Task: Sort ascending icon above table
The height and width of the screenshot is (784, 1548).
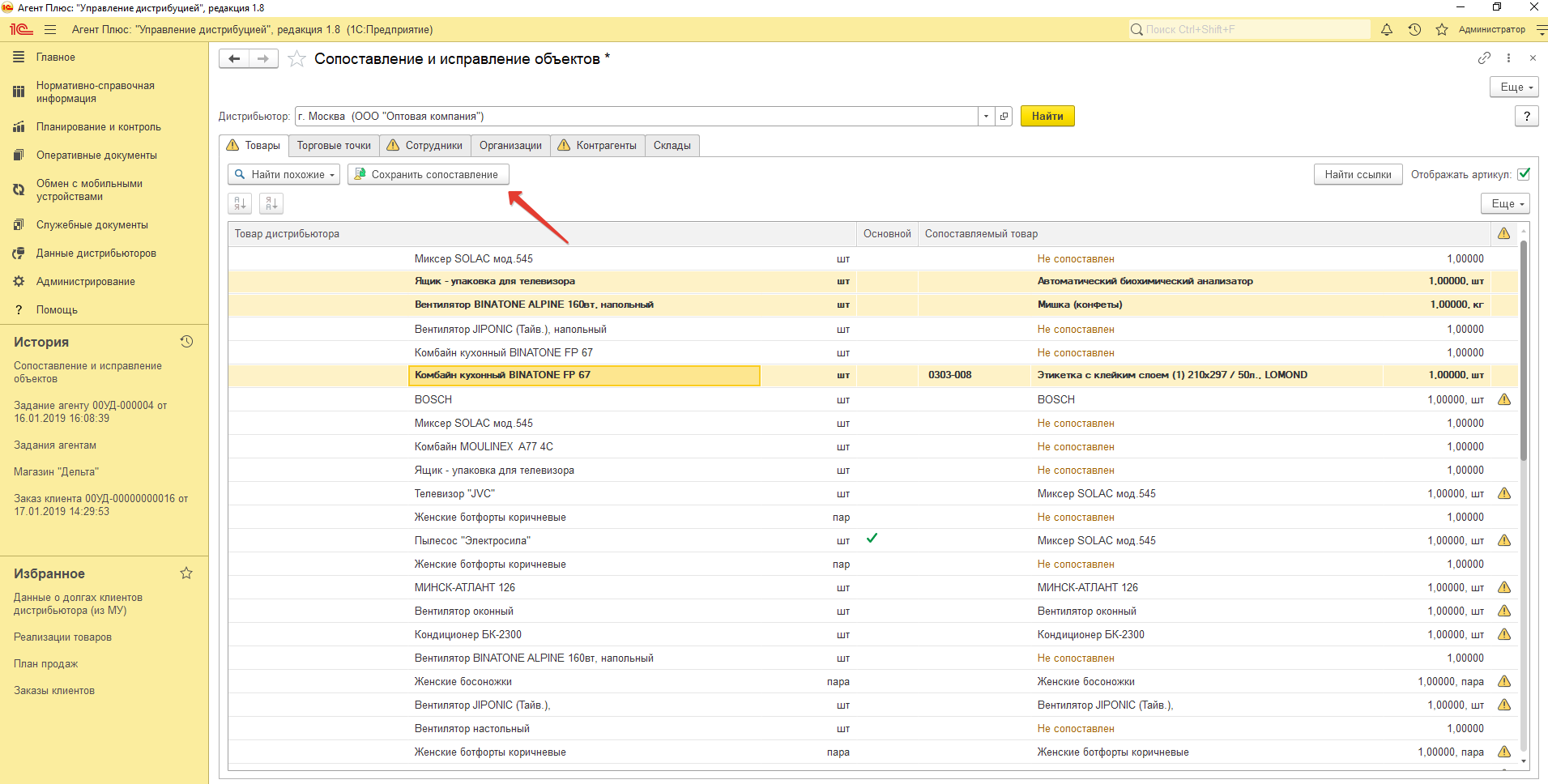Action: (x=240, y=203)
